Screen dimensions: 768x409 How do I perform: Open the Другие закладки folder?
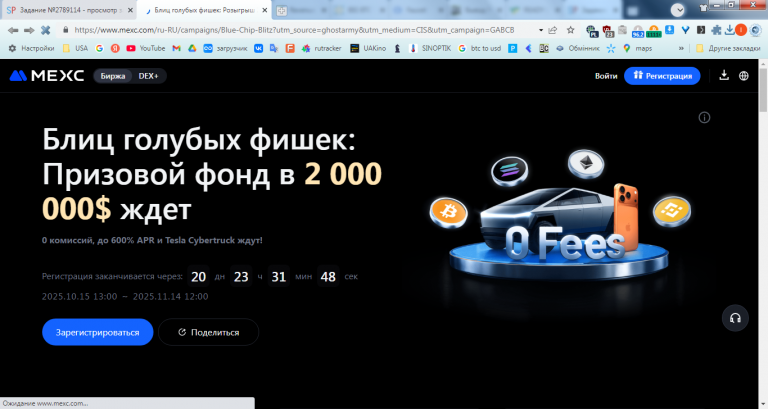click(728, 48)
